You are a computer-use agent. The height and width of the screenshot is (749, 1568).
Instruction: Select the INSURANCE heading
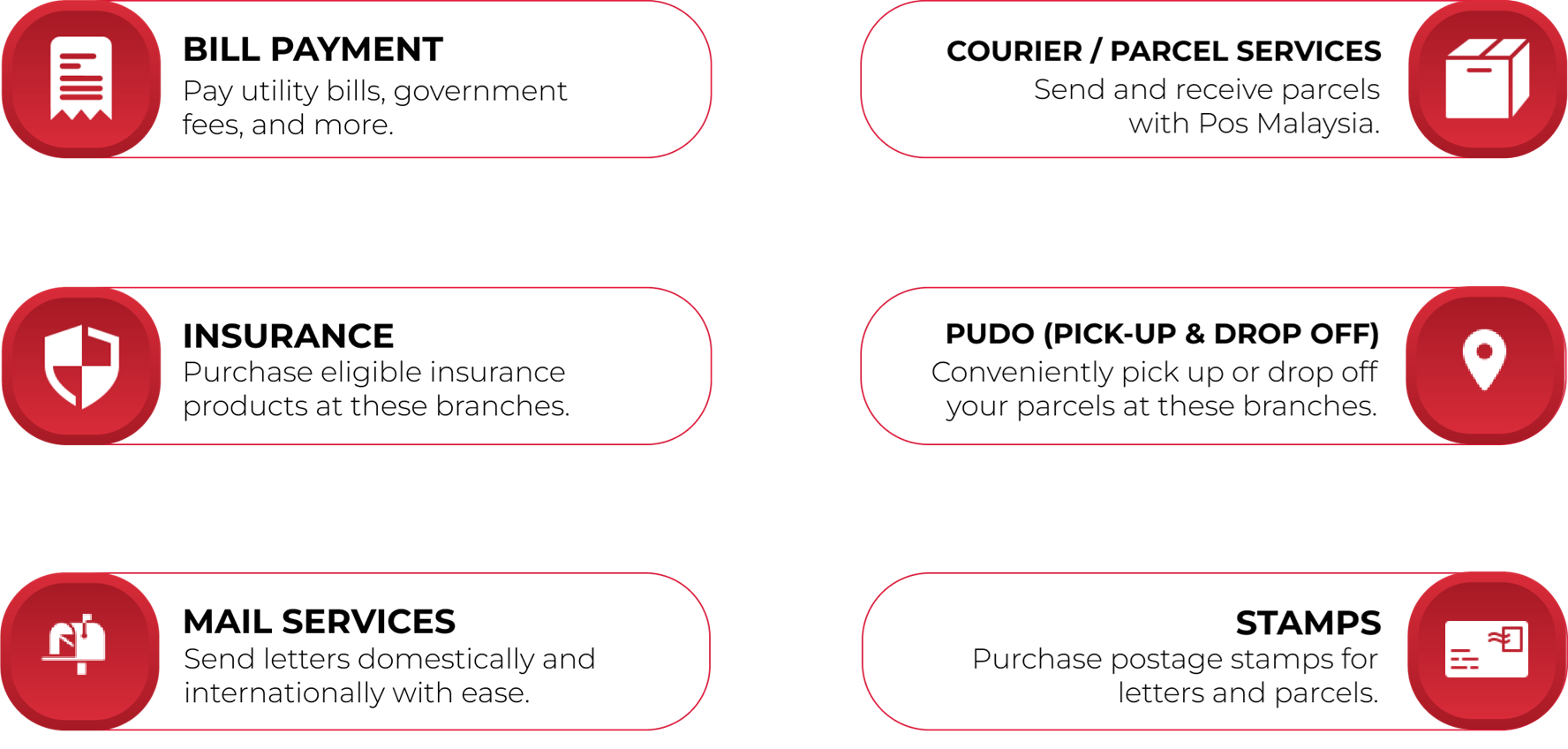tap(288, 337)
